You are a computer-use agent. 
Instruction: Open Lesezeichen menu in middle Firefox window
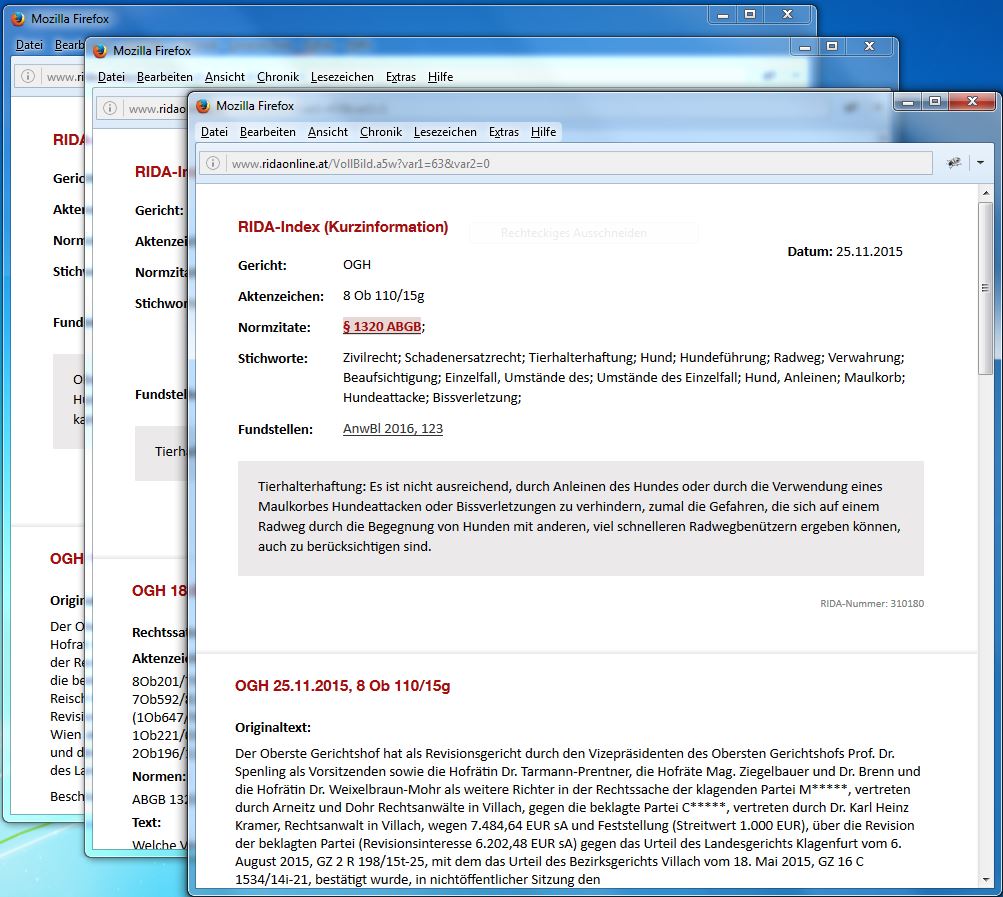pyautogui.click(x=342, y=77)
